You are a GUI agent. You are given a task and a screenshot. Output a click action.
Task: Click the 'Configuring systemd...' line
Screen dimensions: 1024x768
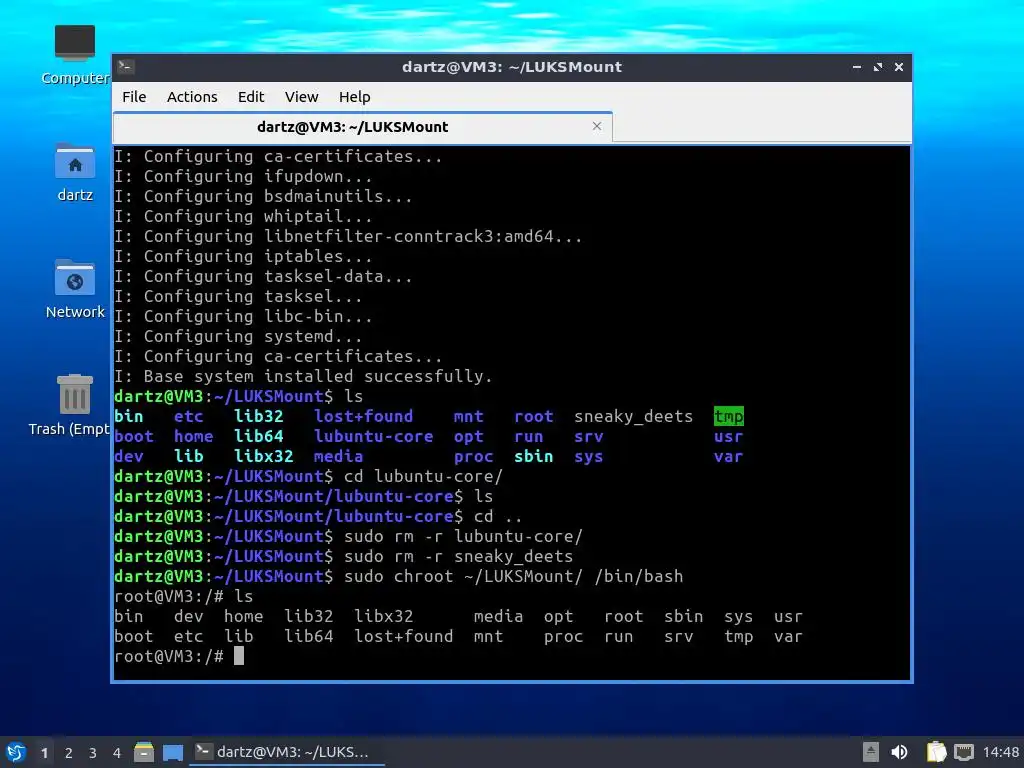[x=238, y=336]
